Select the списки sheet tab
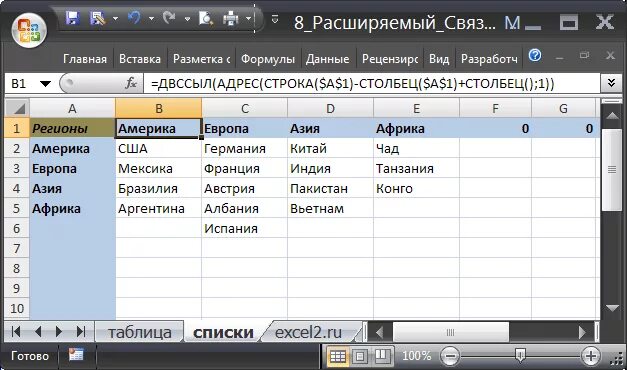The height and width of the screenshot is (370, 627). [223, 332]
